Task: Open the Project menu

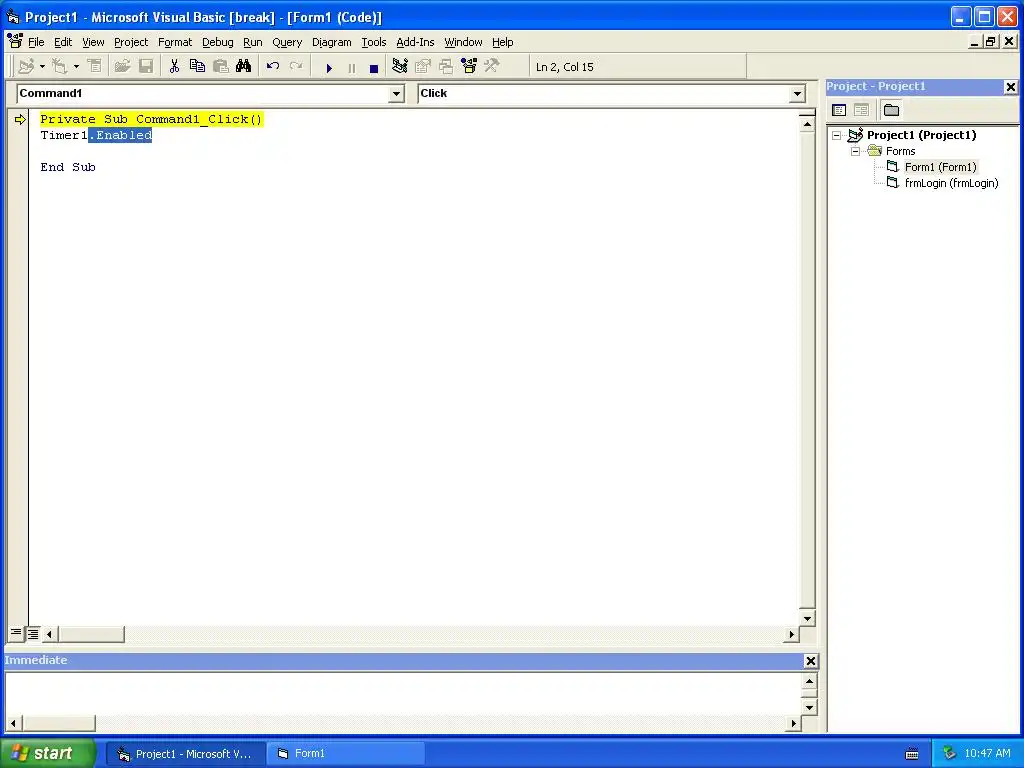Action: (x=131, y=42)
